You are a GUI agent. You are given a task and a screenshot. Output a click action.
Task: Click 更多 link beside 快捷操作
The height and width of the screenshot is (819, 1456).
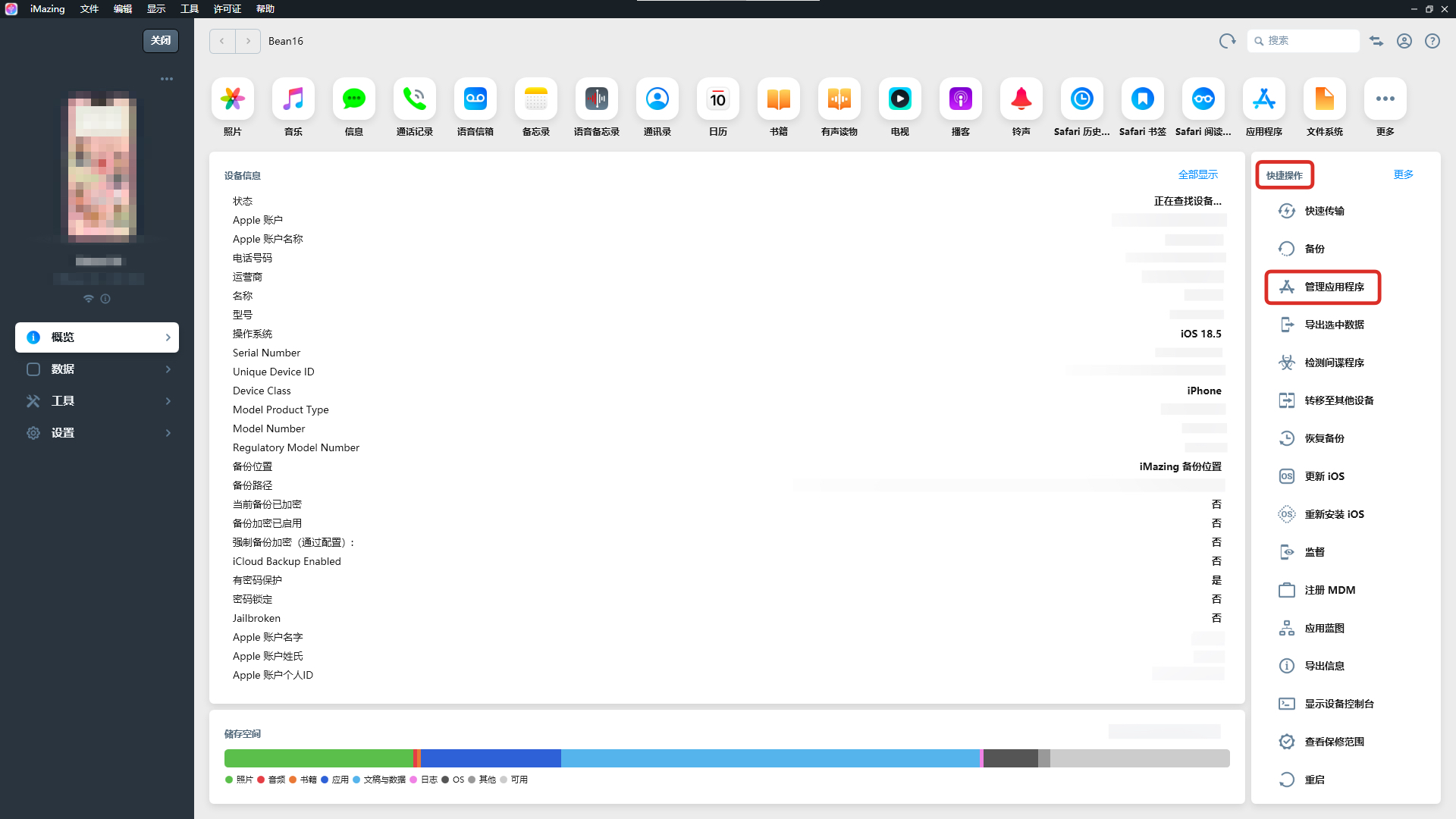coord(1404,174)
